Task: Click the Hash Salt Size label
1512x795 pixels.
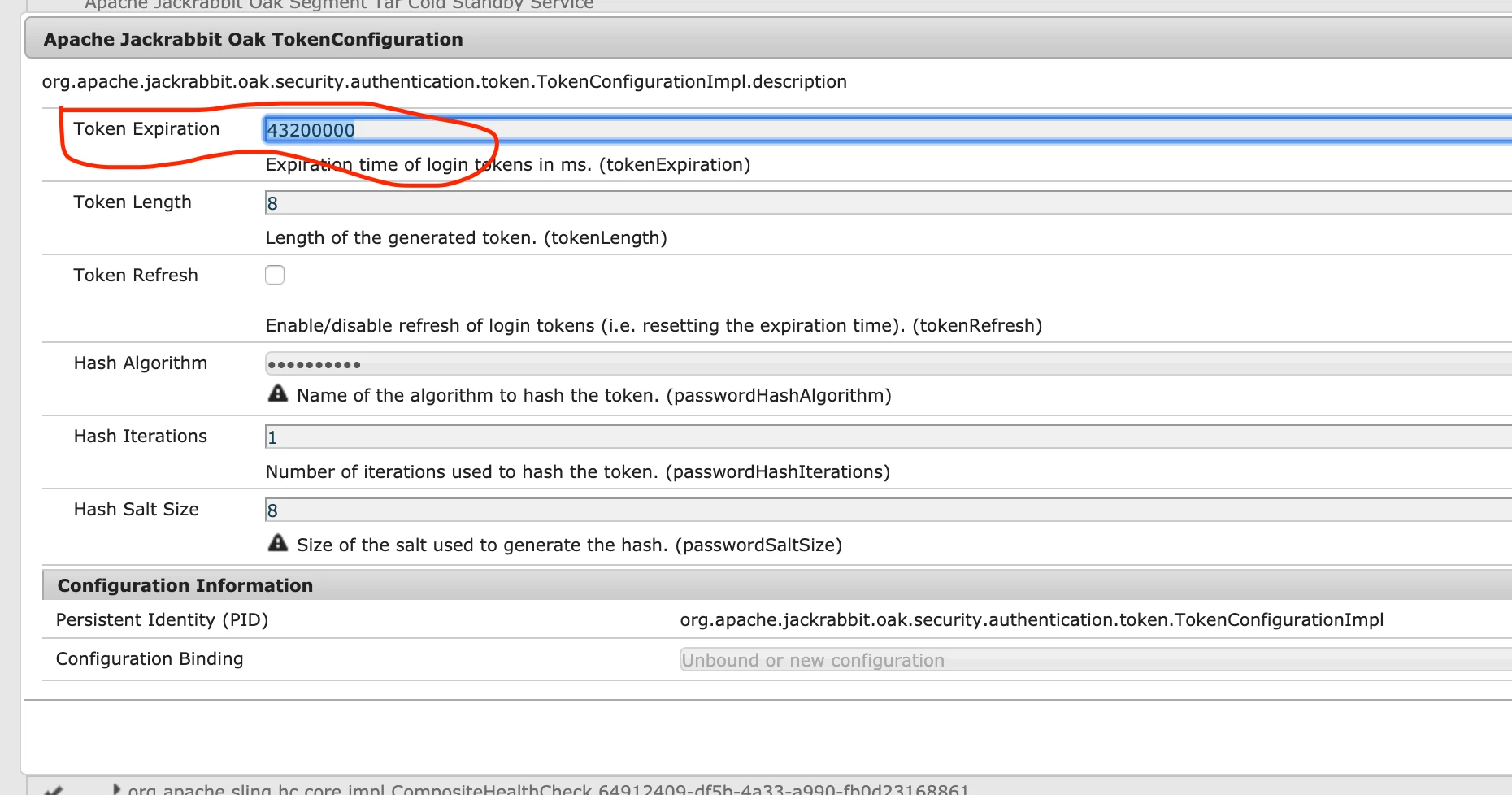Action: point(137,509)
